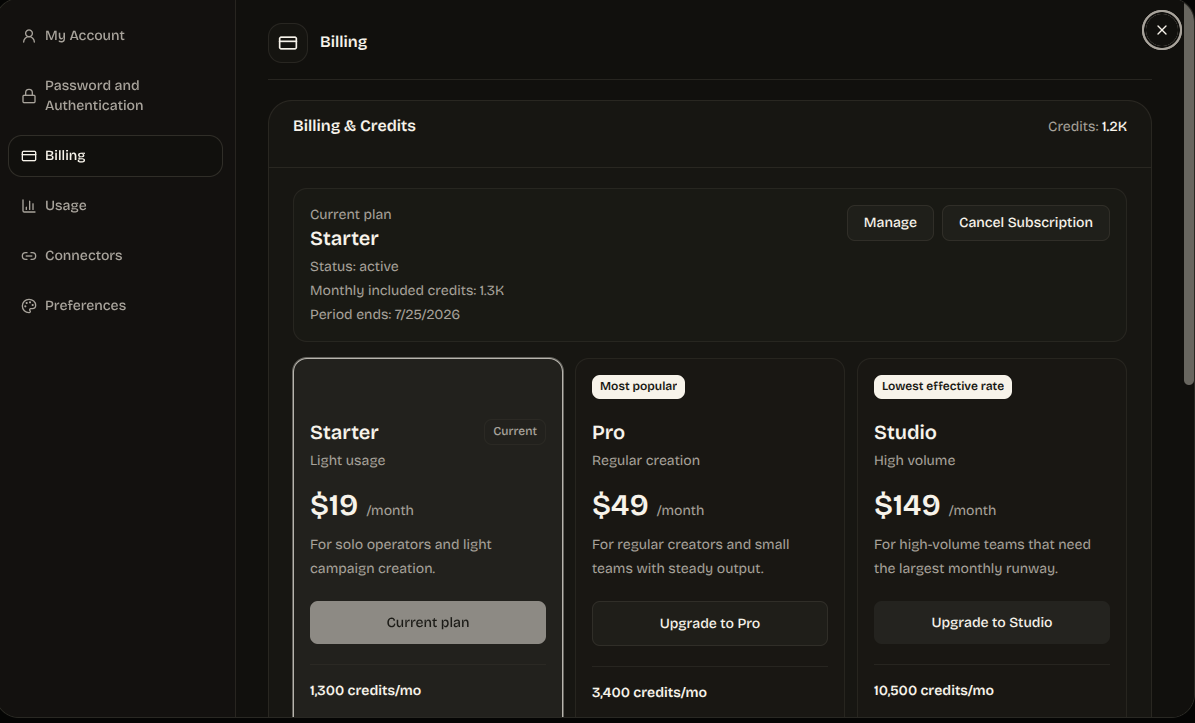Click the 10,500 credits/mo text

[934, 690]
